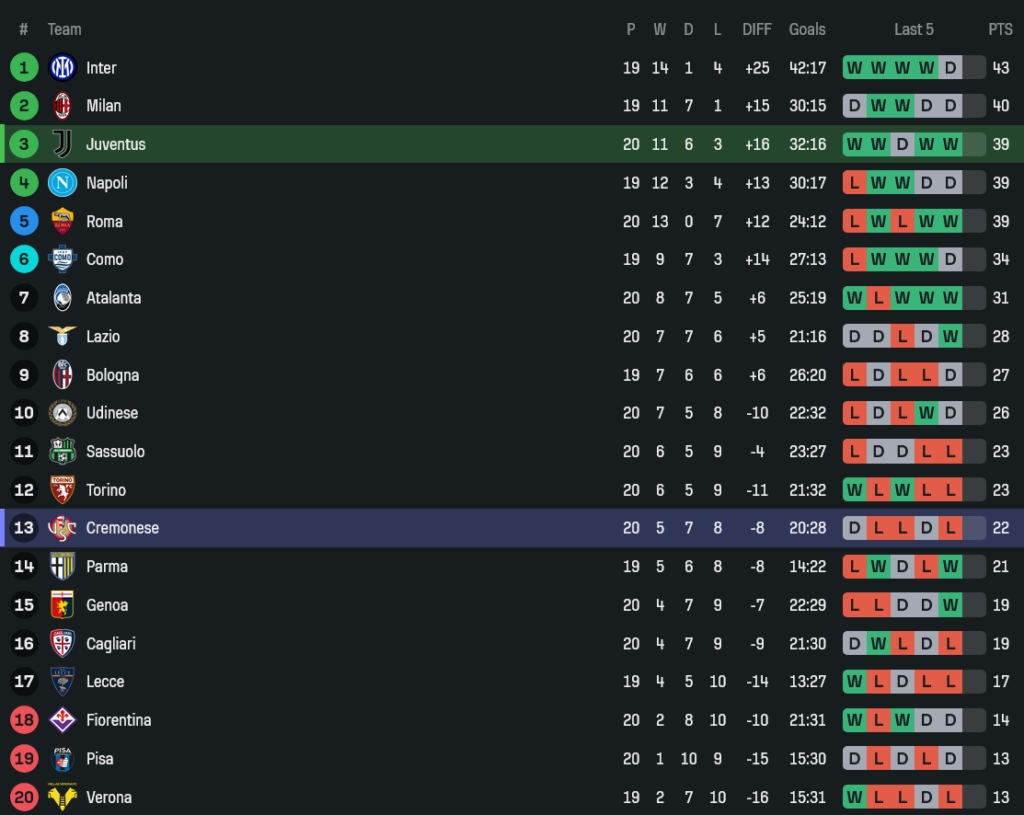Open the Atalanta team badge

coord(63,298)
